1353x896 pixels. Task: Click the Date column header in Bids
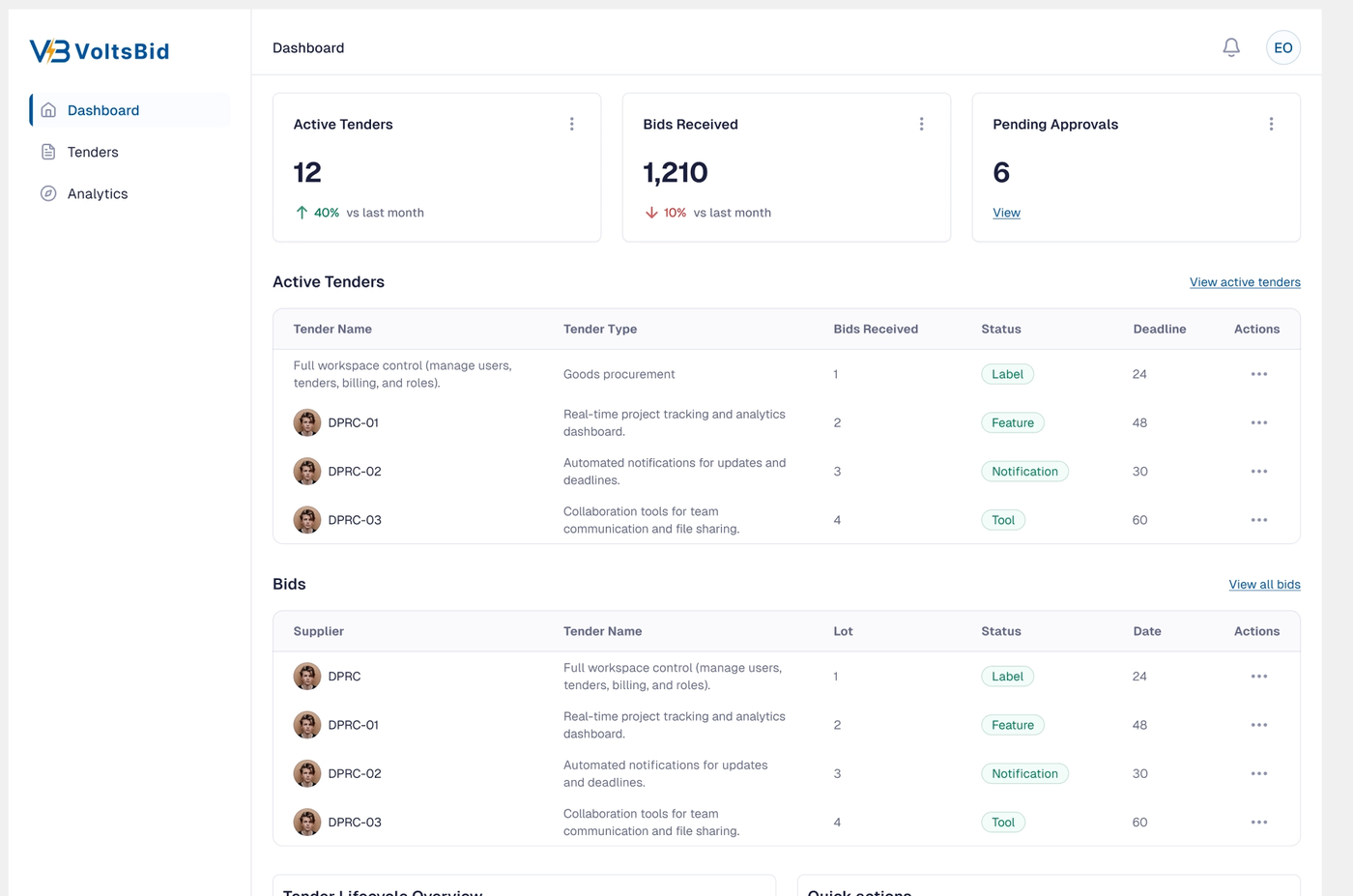point(1147,631)
